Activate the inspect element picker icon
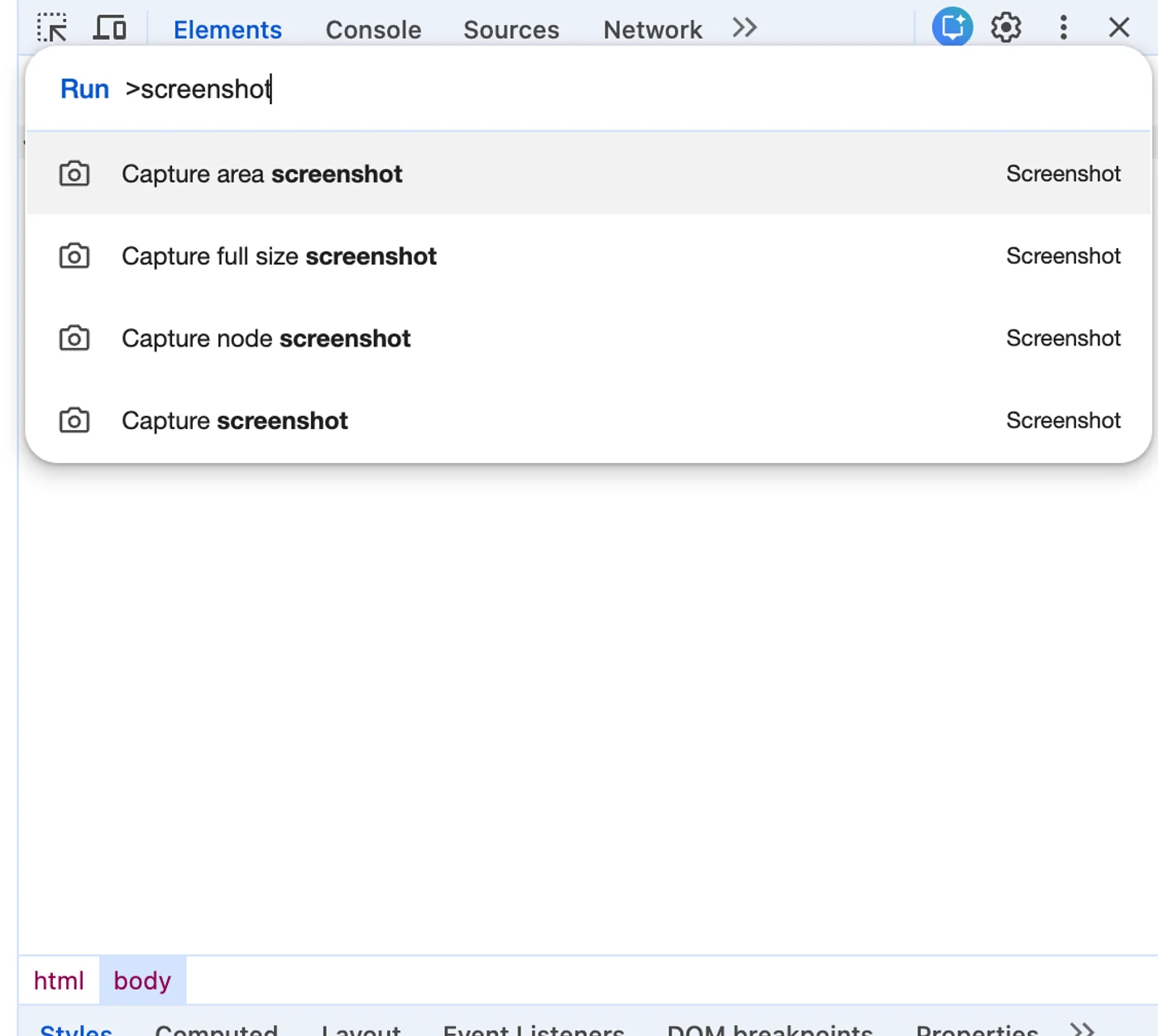The width and height of the screenshot is (1158, 1036). [x=52, y=28]
